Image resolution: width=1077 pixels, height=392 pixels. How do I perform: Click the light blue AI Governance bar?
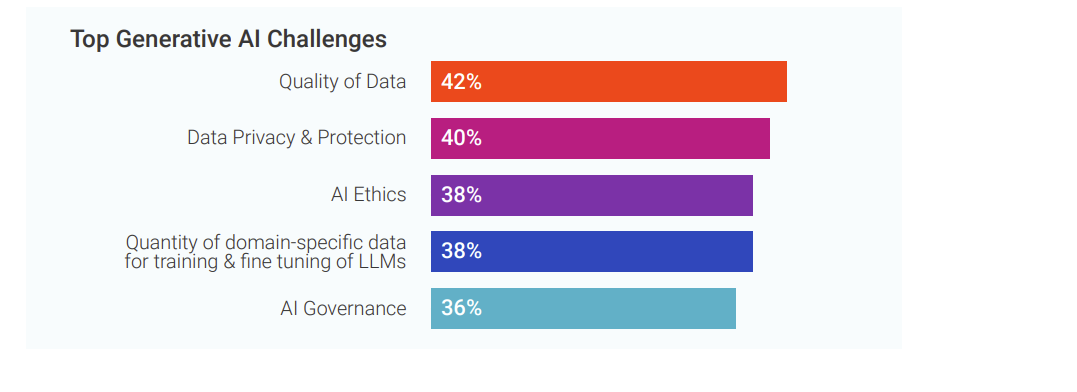583,308
